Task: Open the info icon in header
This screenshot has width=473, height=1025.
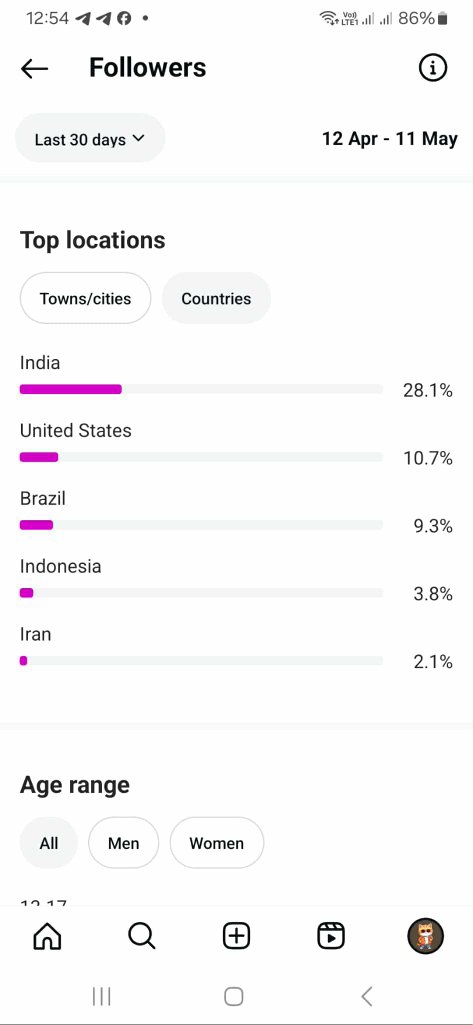Action: pyautogui.click(x=432, y=67)
